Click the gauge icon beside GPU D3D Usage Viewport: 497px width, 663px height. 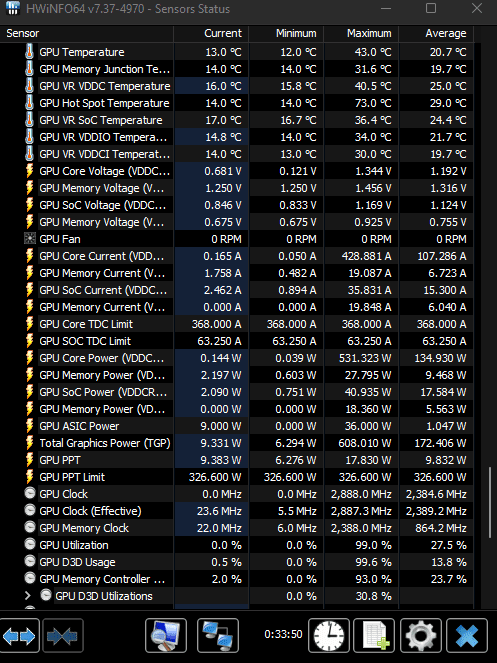pos(30,561)
